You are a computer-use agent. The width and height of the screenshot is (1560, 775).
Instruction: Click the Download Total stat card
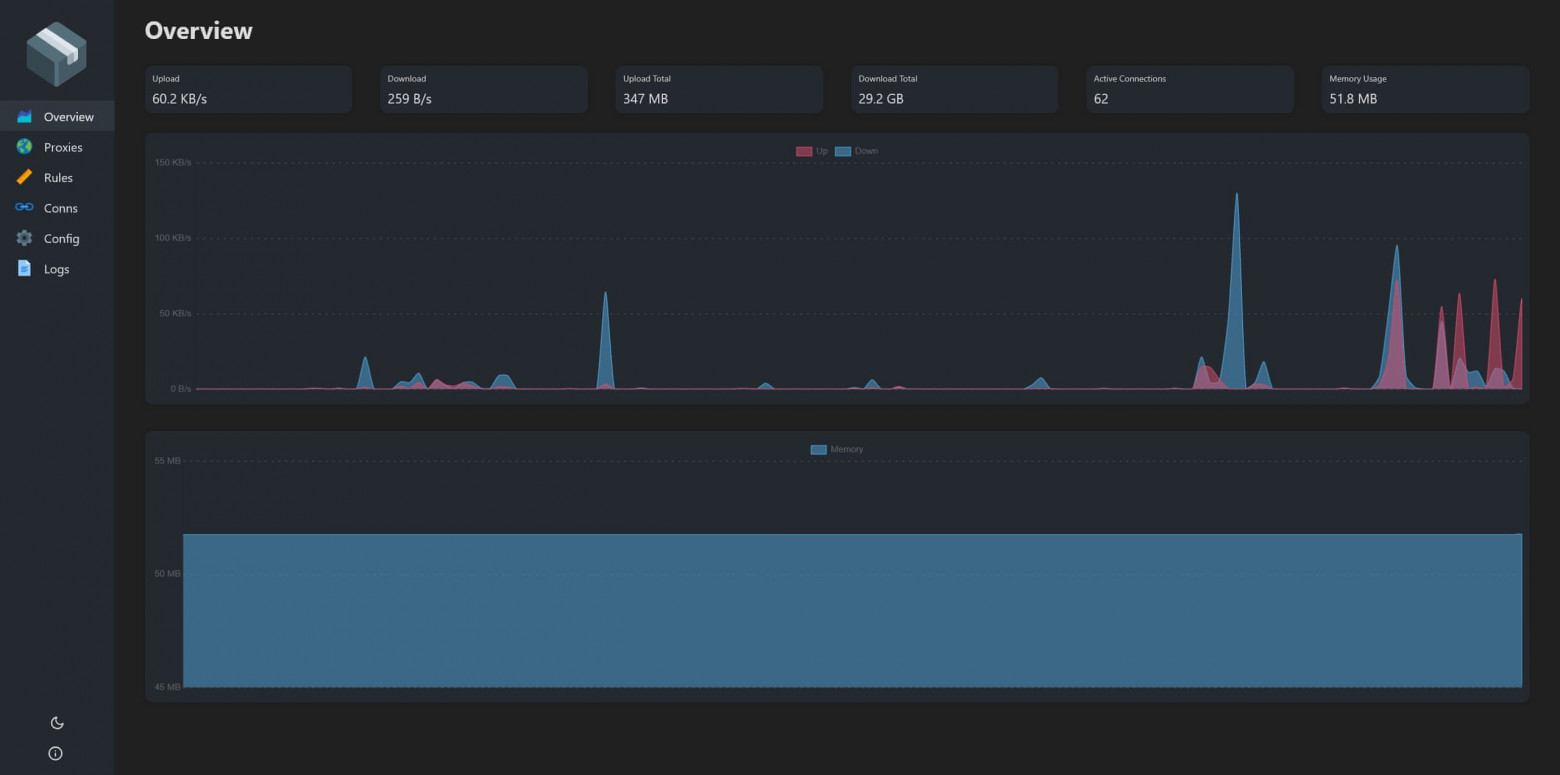pos(953,89)
